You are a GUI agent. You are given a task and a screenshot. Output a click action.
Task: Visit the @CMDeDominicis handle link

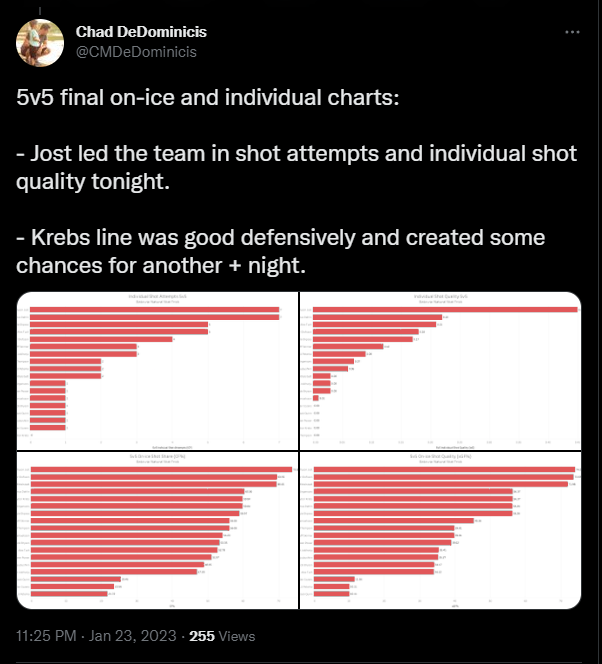coord(136,52)
